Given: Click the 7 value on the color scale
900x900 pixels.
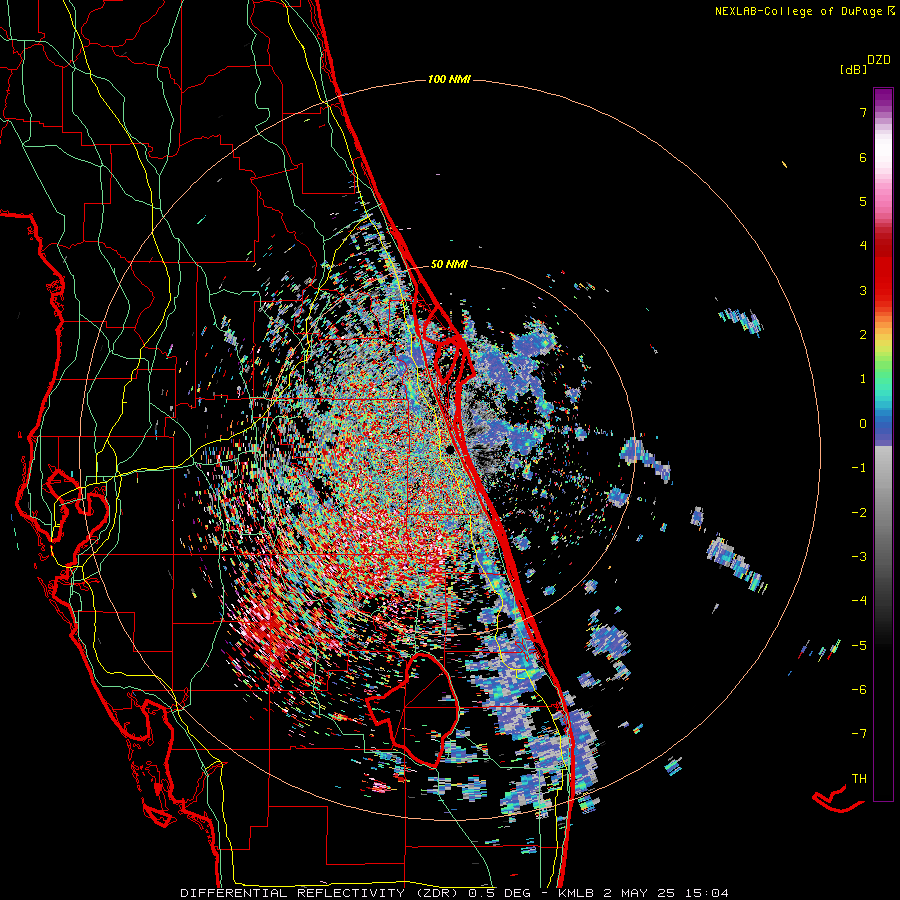Looking at the screenshot, I should [863, 112].
